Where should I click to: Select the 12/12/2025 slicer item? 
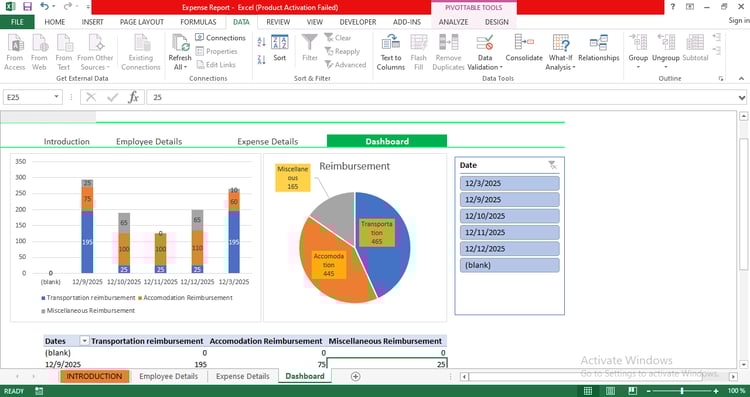(x=509, y=249)
